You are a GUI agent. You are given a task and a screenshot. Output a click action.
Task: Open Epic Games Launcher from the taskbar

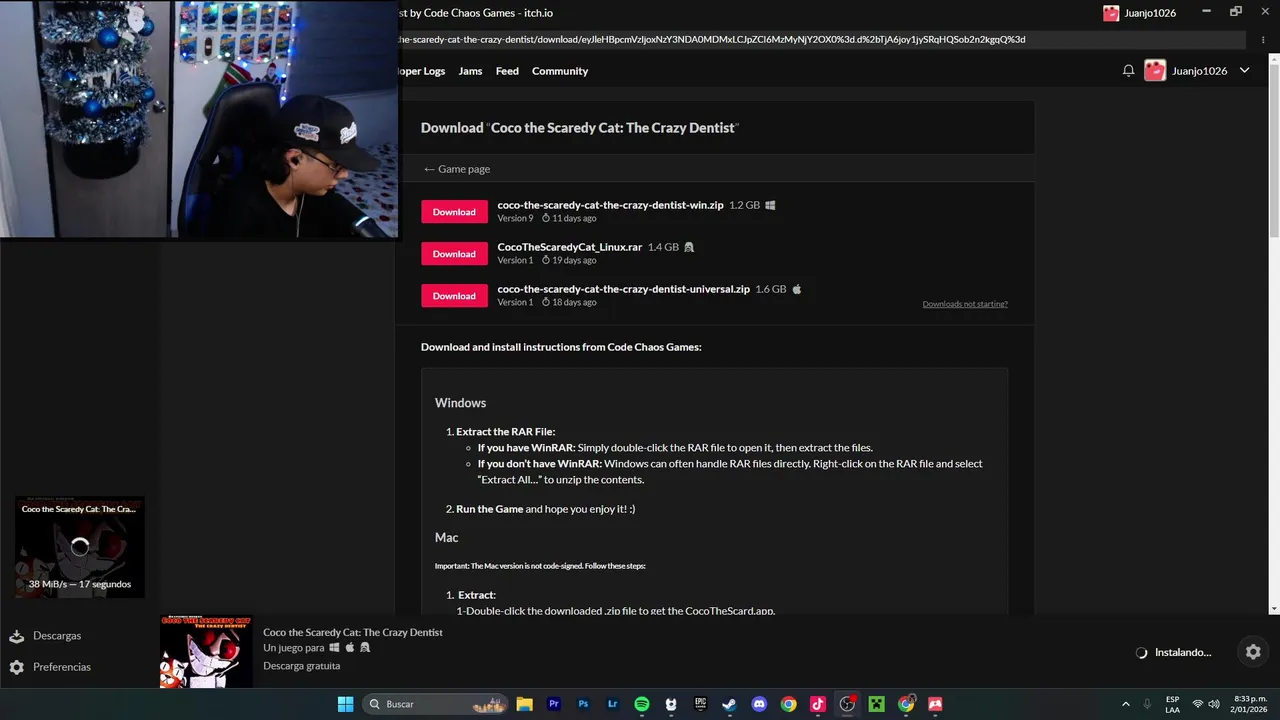click(x=700, y=704)
